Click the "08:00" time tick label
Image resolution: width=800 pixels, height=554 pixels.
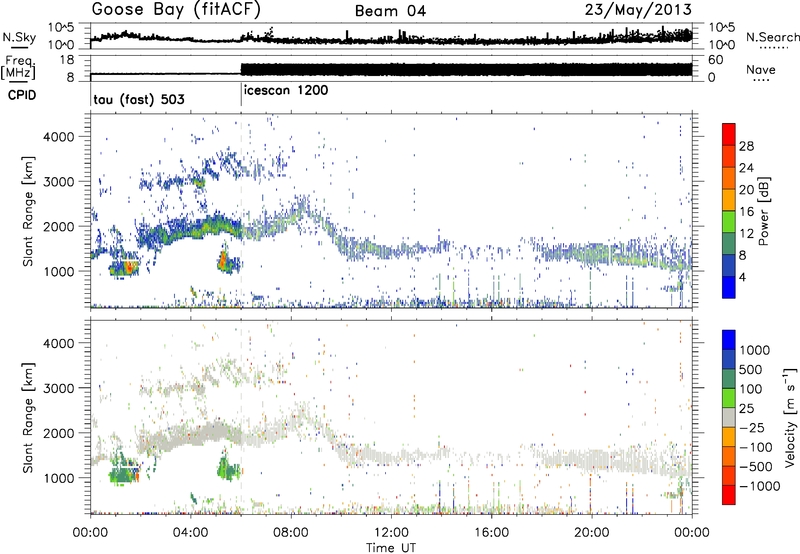[x=290, y=533]
